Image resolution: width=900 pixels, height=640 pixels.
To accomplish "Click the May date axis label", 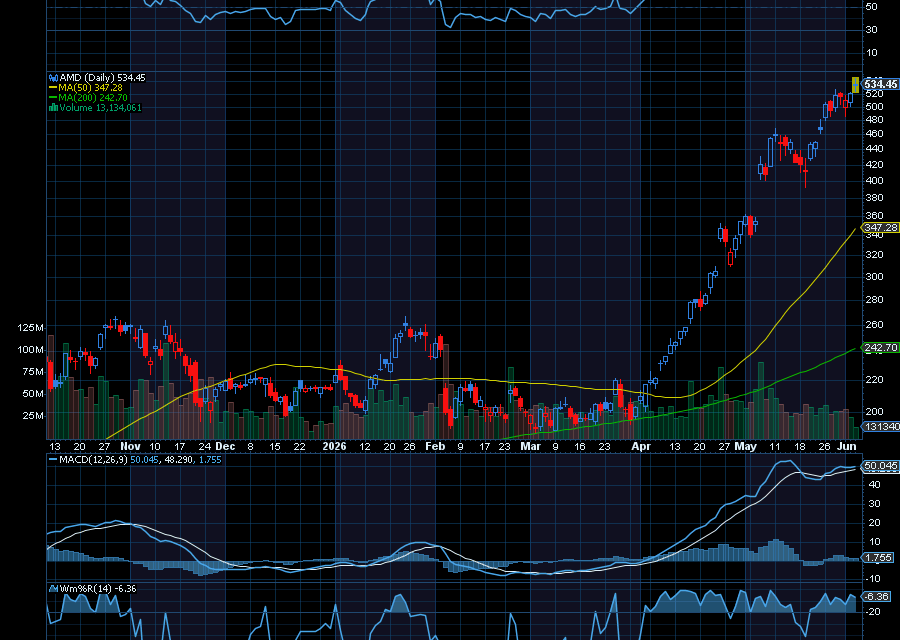I will pos(745,446).
